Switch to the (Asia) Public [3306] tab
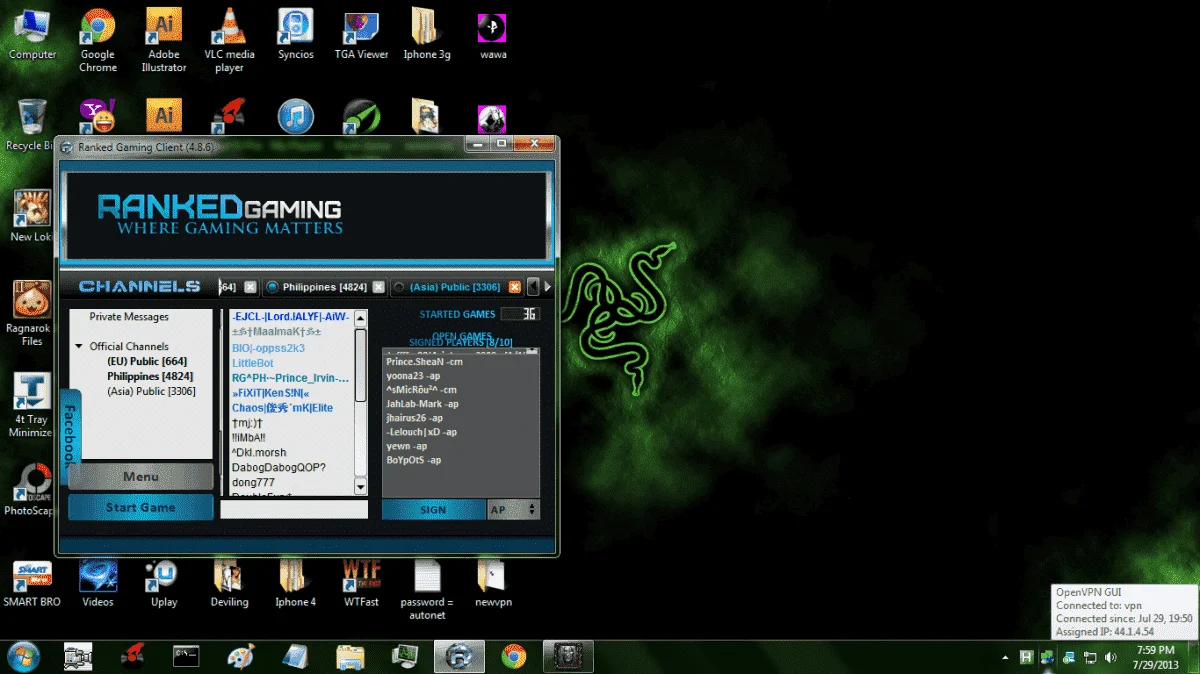 pos(457,287)
